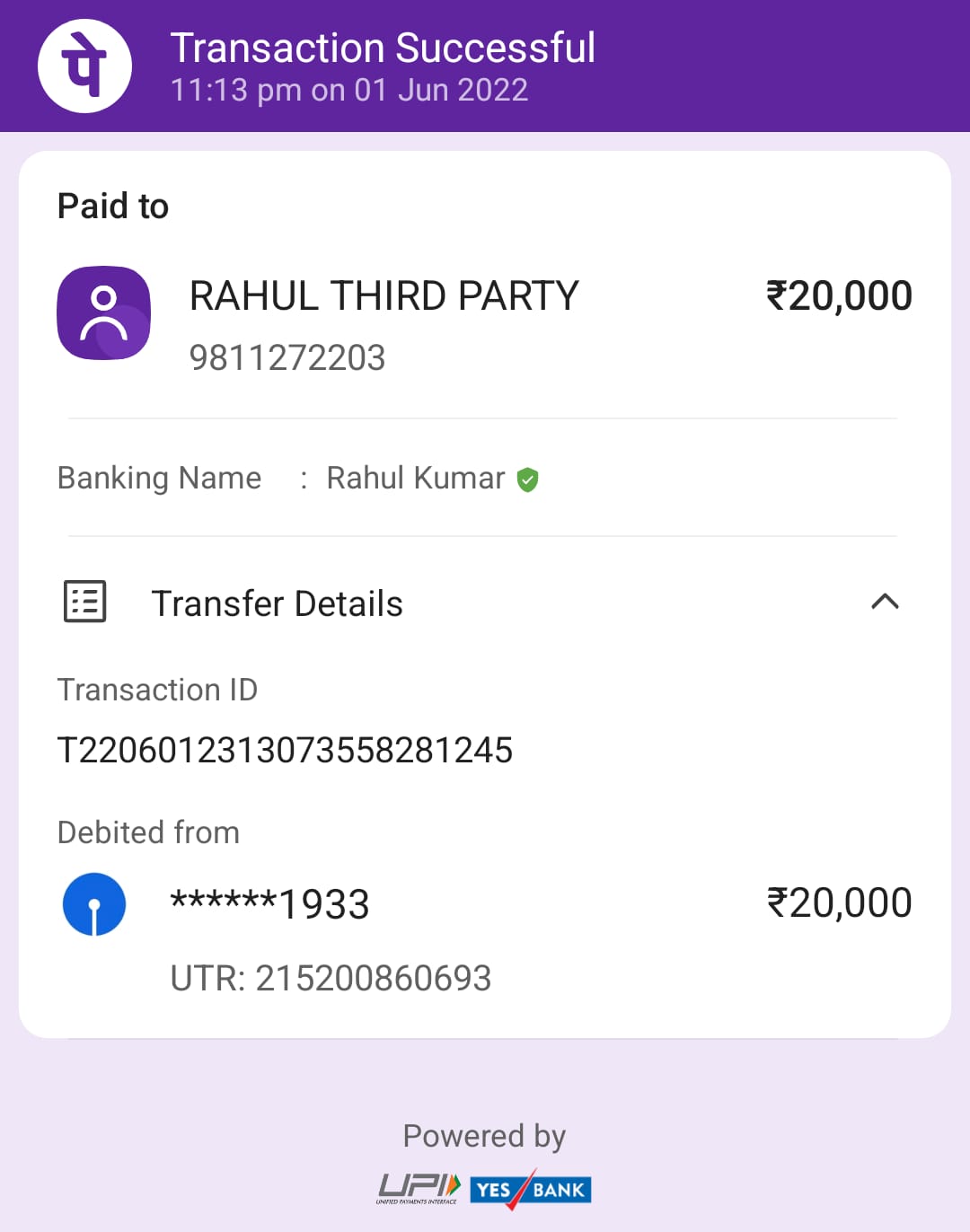Tap the Transfer Details header row

tap(483, 603)
